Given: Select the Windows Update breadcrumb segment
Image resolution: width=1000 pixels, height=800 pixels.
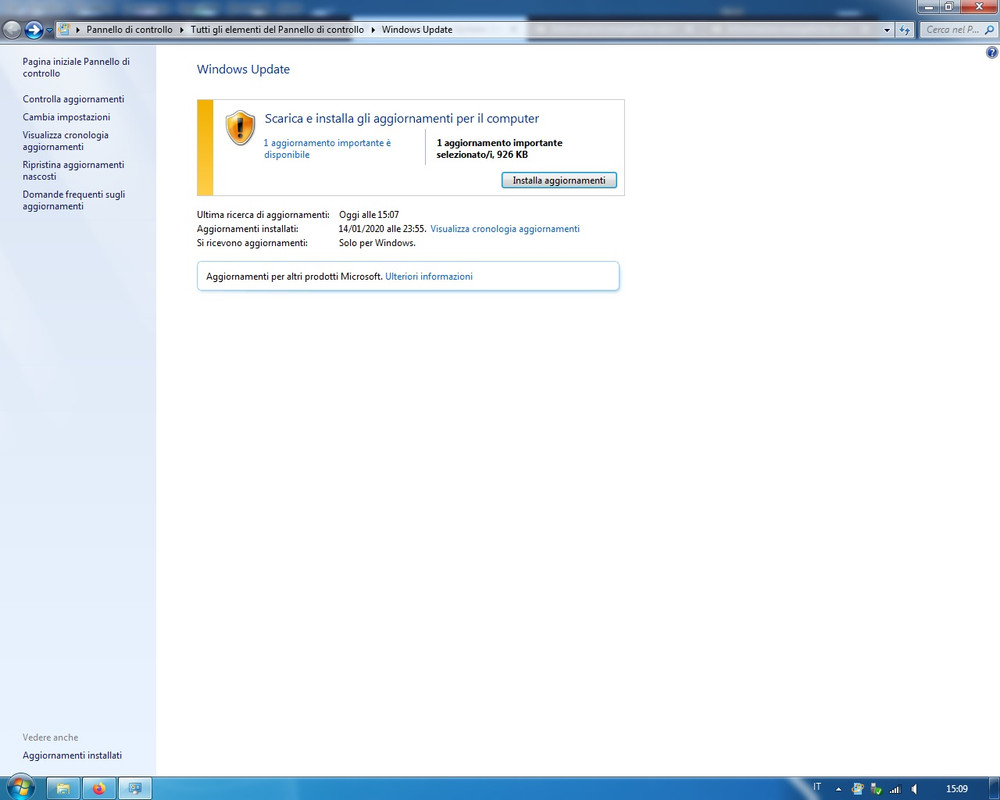Looking at the screenshot, I should (x=417, y=29).
